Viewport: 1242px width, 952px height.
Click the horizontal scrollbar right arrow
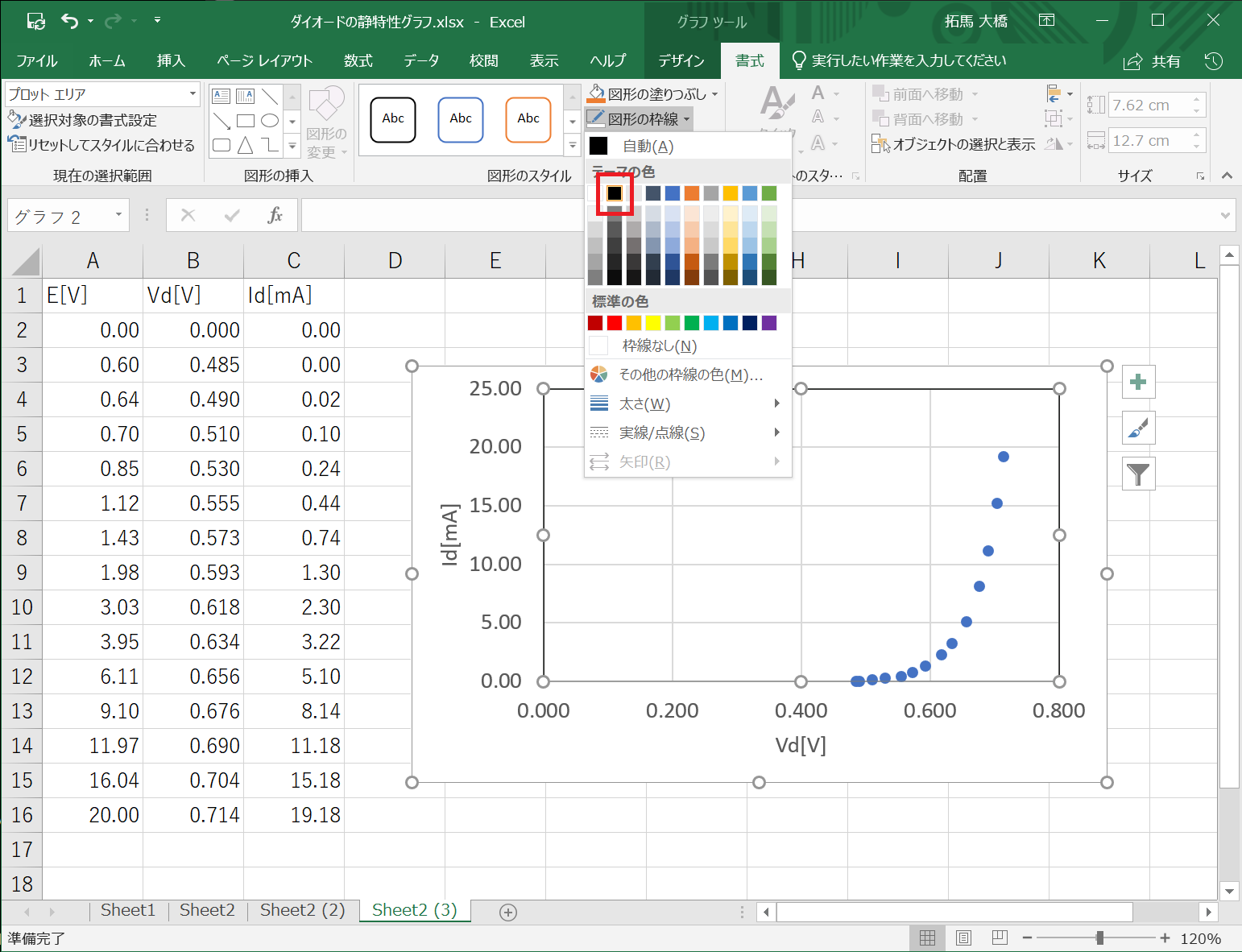click(1207, 912)
